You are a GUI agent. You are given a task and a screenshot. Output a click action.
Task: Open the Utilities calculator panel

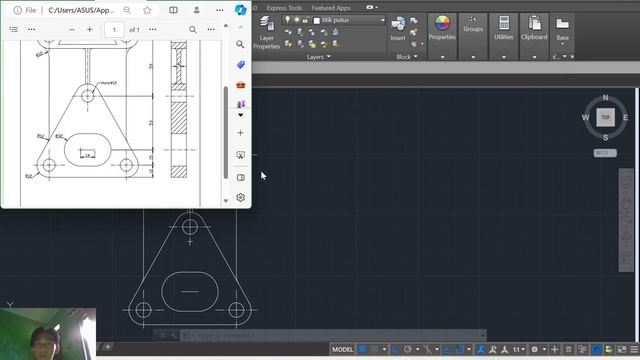[504, 28]
